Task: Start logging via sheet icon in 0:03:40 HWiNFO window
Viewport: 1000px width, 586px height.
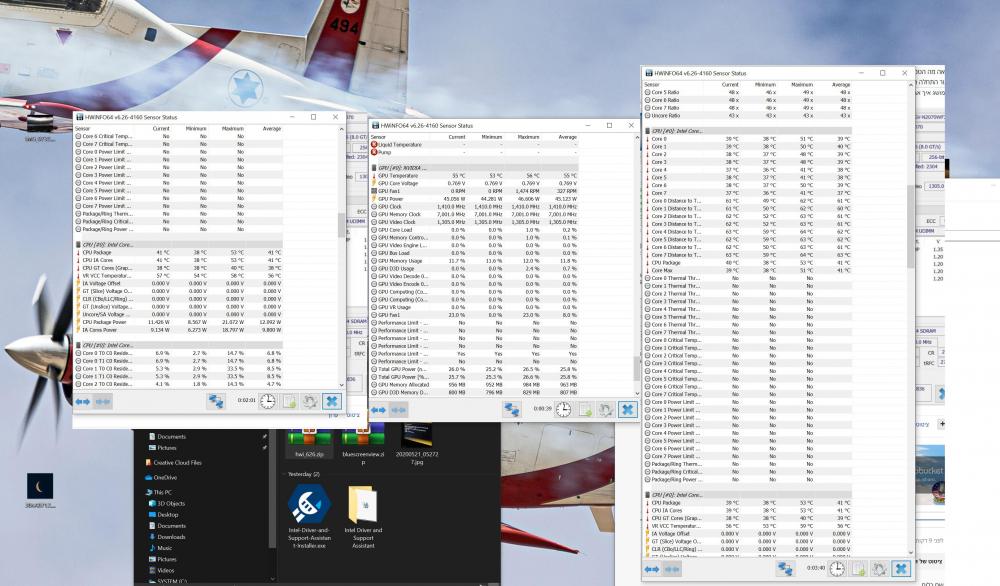Action: click(x=859, y=569)
